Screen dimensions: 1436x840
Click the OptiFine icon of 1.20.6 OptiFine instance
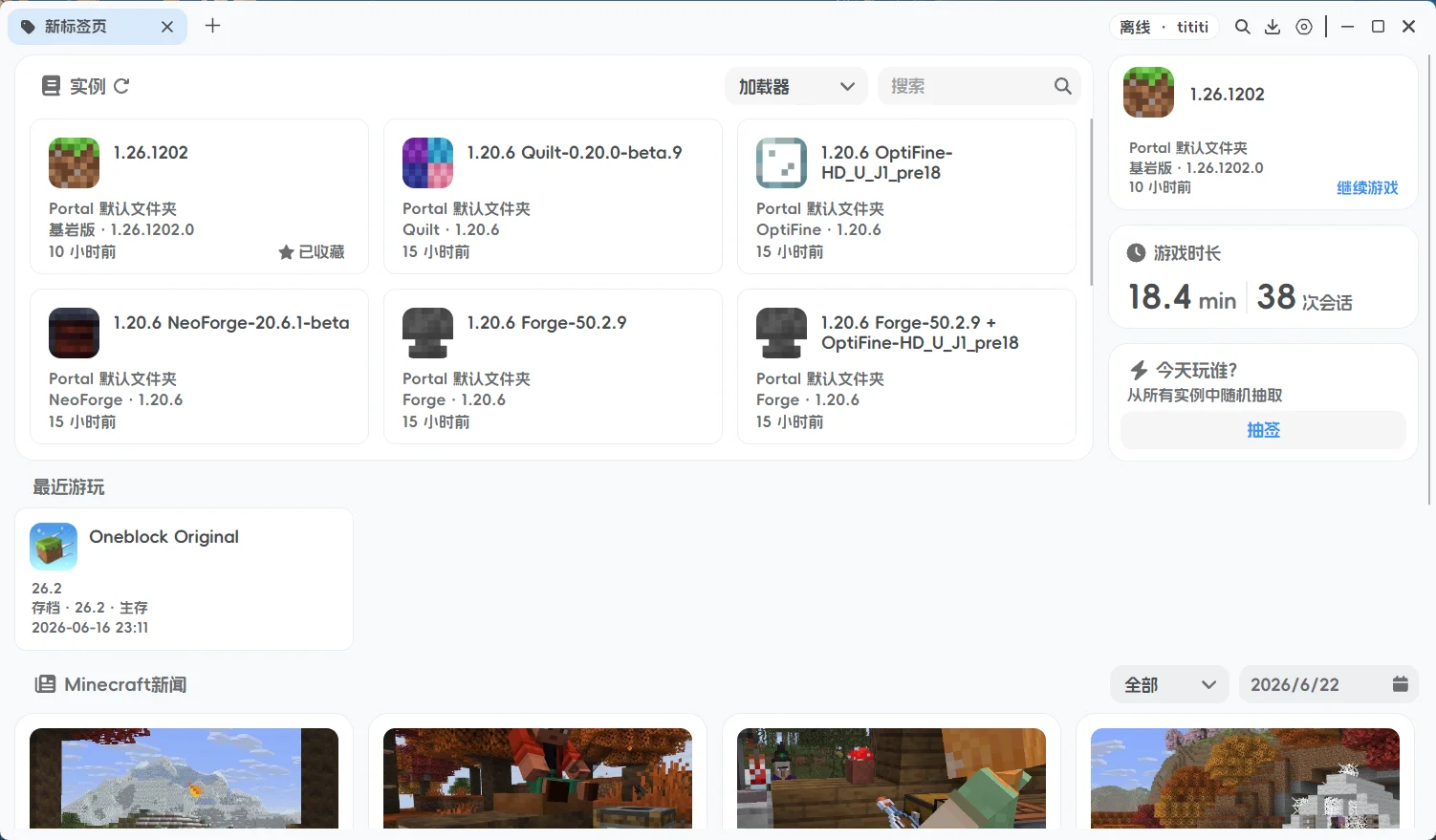(781, 162)
